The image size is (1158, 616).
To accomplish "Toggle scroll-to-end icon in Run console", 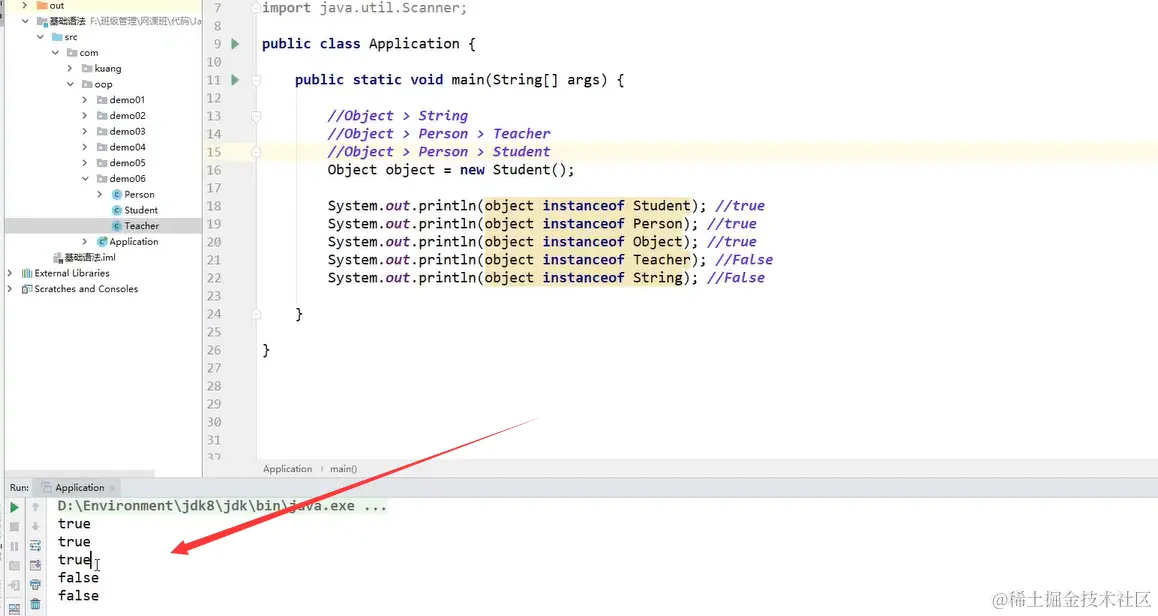I will pos(35,566).
